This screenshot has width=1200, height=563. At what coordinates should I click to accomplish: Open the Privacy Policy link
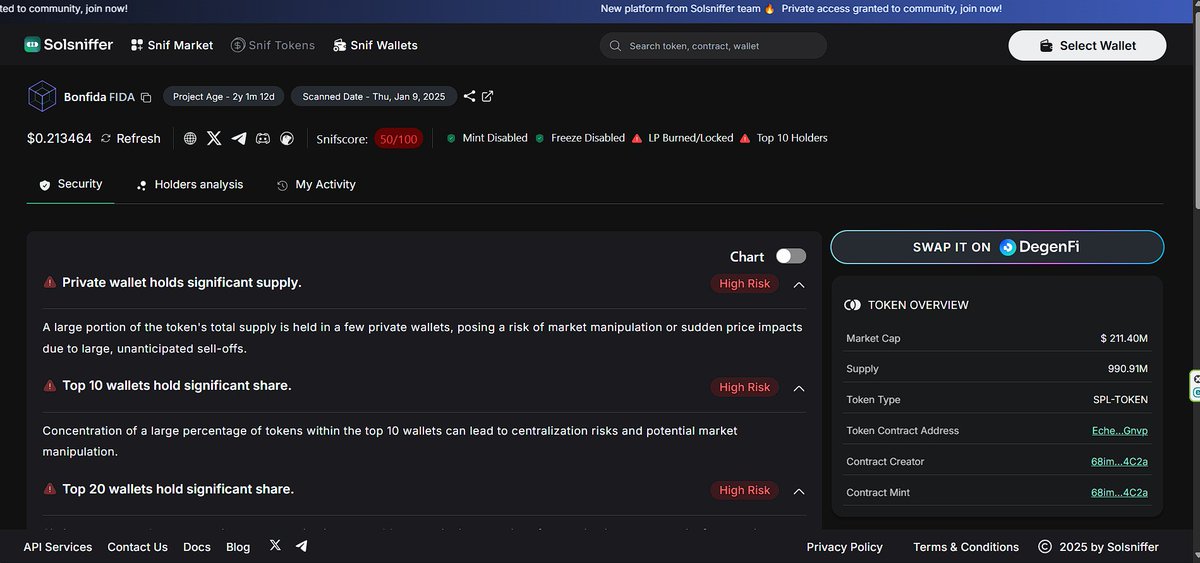coord(845,547)
